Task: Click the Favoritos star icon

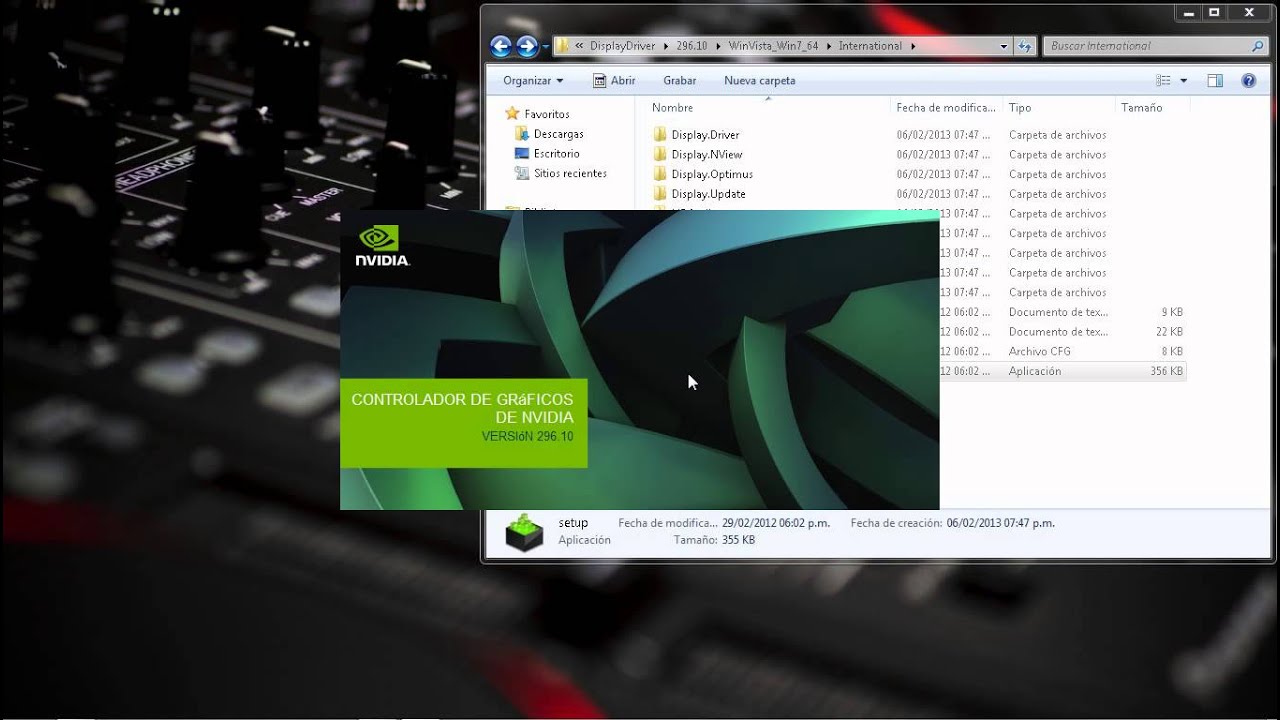Action: tap(513, 114)
